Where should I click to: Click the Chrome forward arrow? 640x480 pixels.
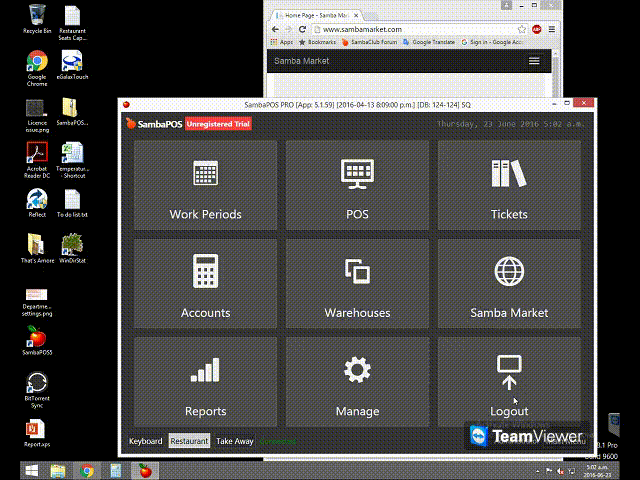[x=289, y=29]
